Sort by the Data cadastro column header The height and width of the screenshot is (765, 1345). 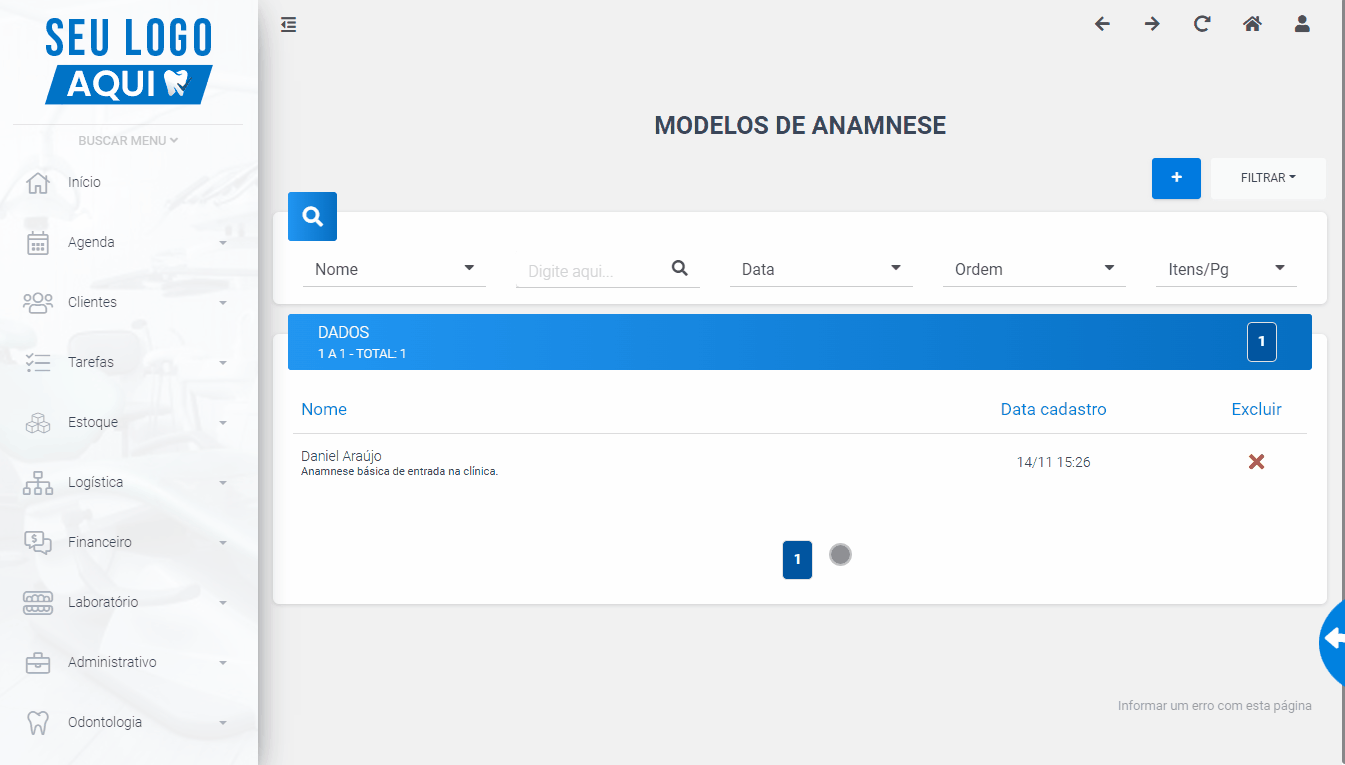(1054, 409)
